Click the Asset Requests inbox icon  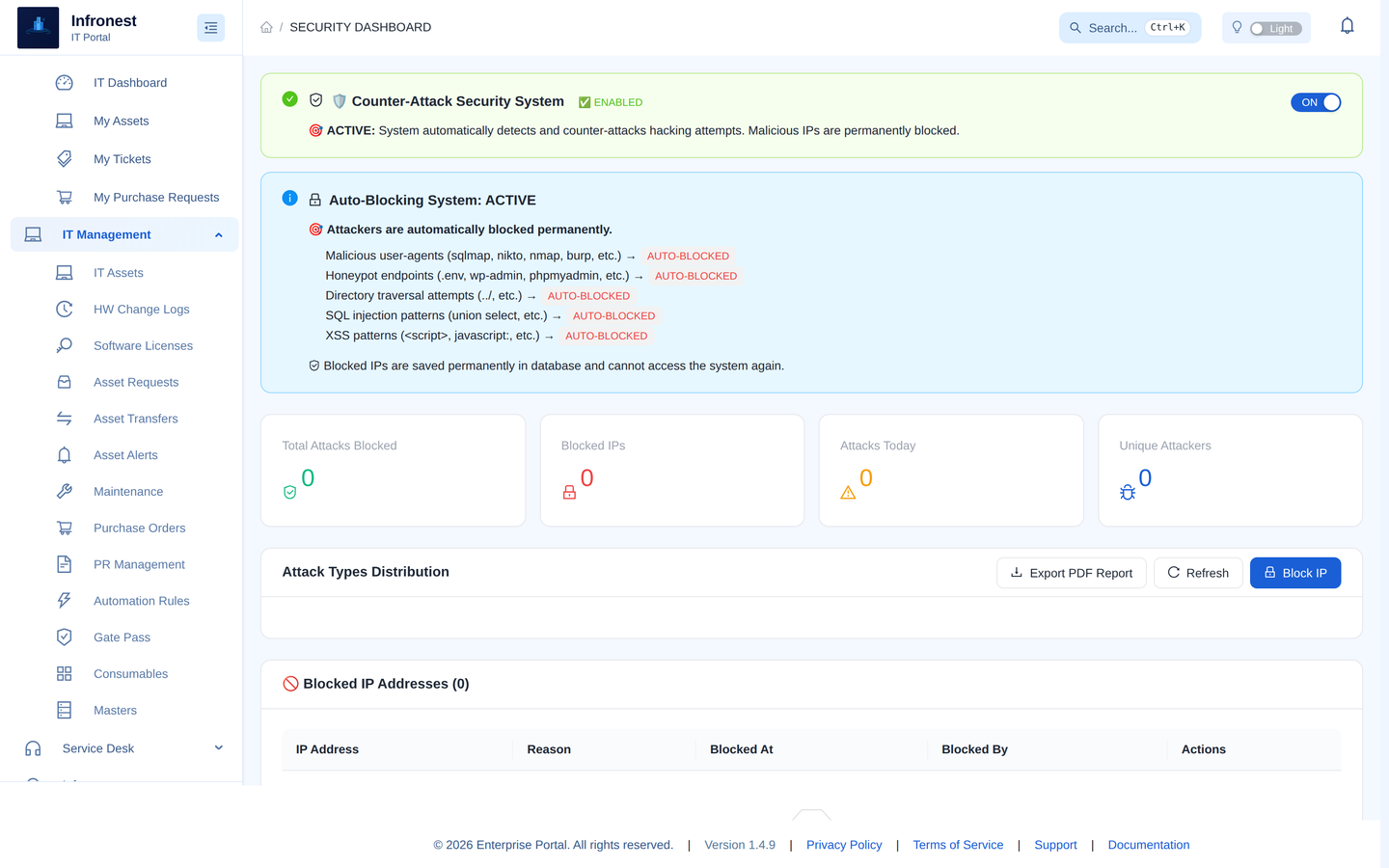(65, 382)
